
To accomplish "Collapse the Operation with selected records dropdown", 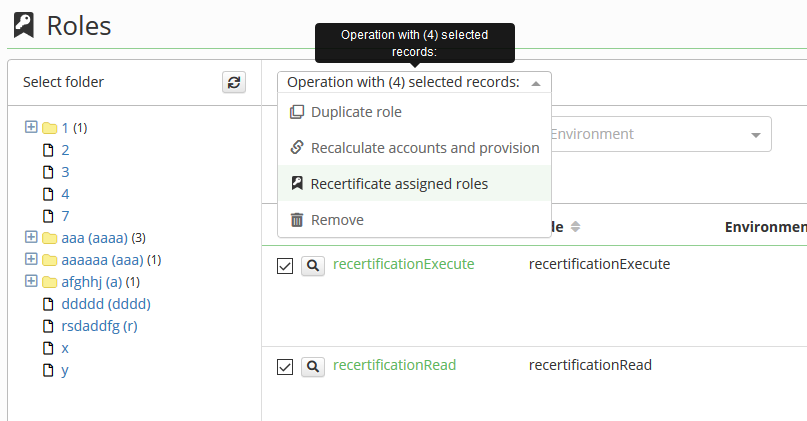I will pyautogui.click(x=414, y=82).
